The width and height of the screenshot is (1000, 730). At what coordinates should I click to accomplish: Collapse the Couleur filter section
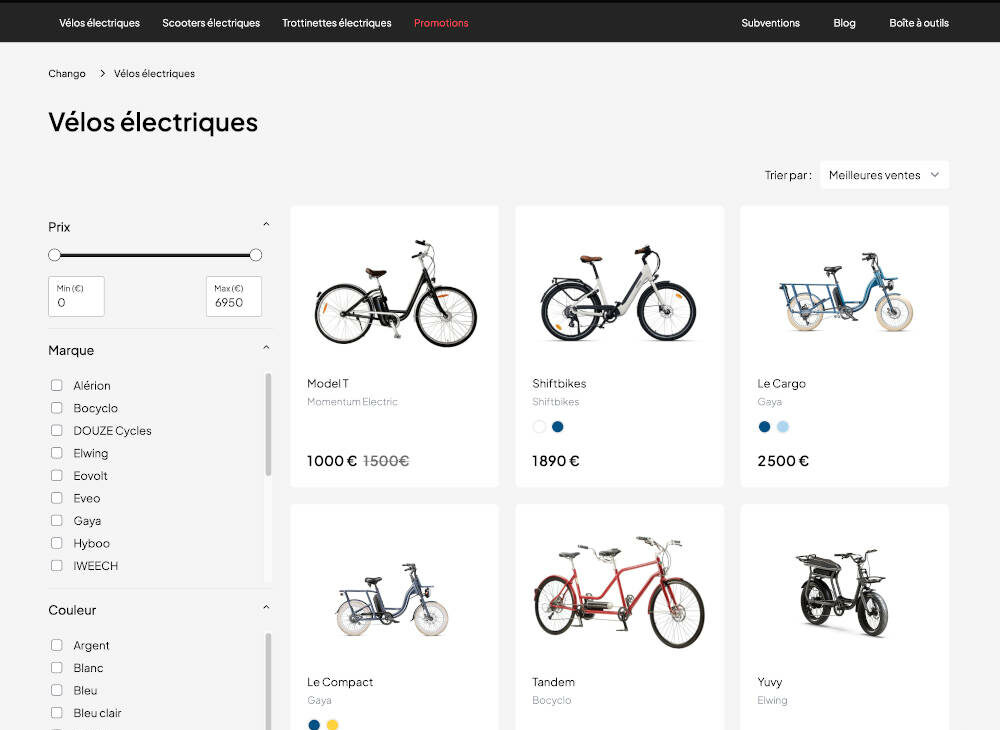tap(267, 608)
